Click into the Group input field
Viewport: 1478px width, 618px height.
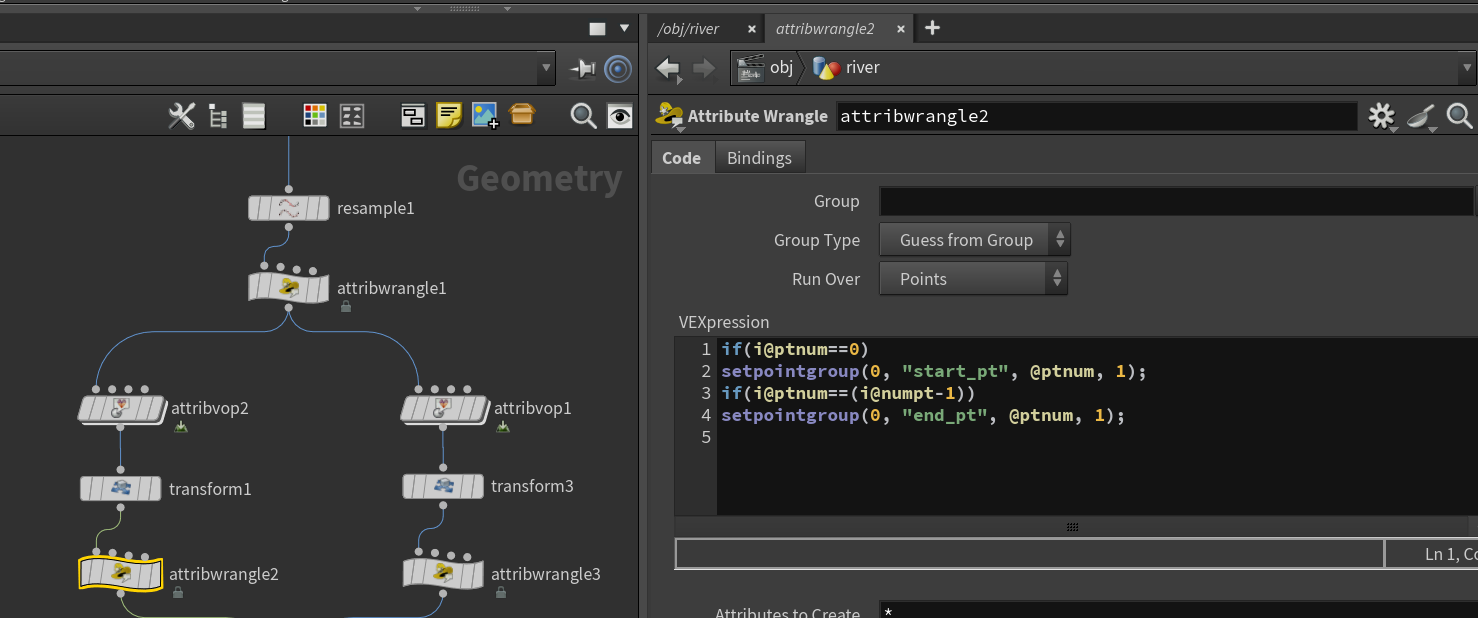click(1176, 201)
